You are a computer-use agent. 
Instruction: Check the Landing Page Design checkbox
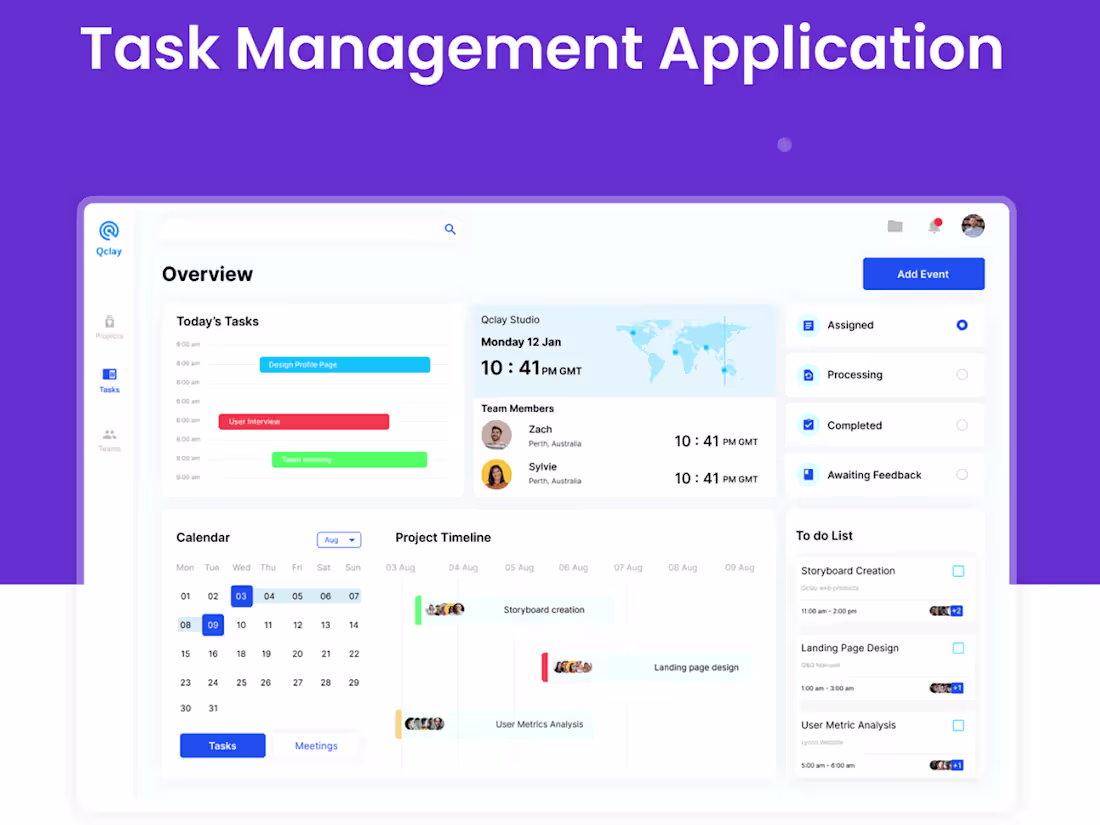958,647
